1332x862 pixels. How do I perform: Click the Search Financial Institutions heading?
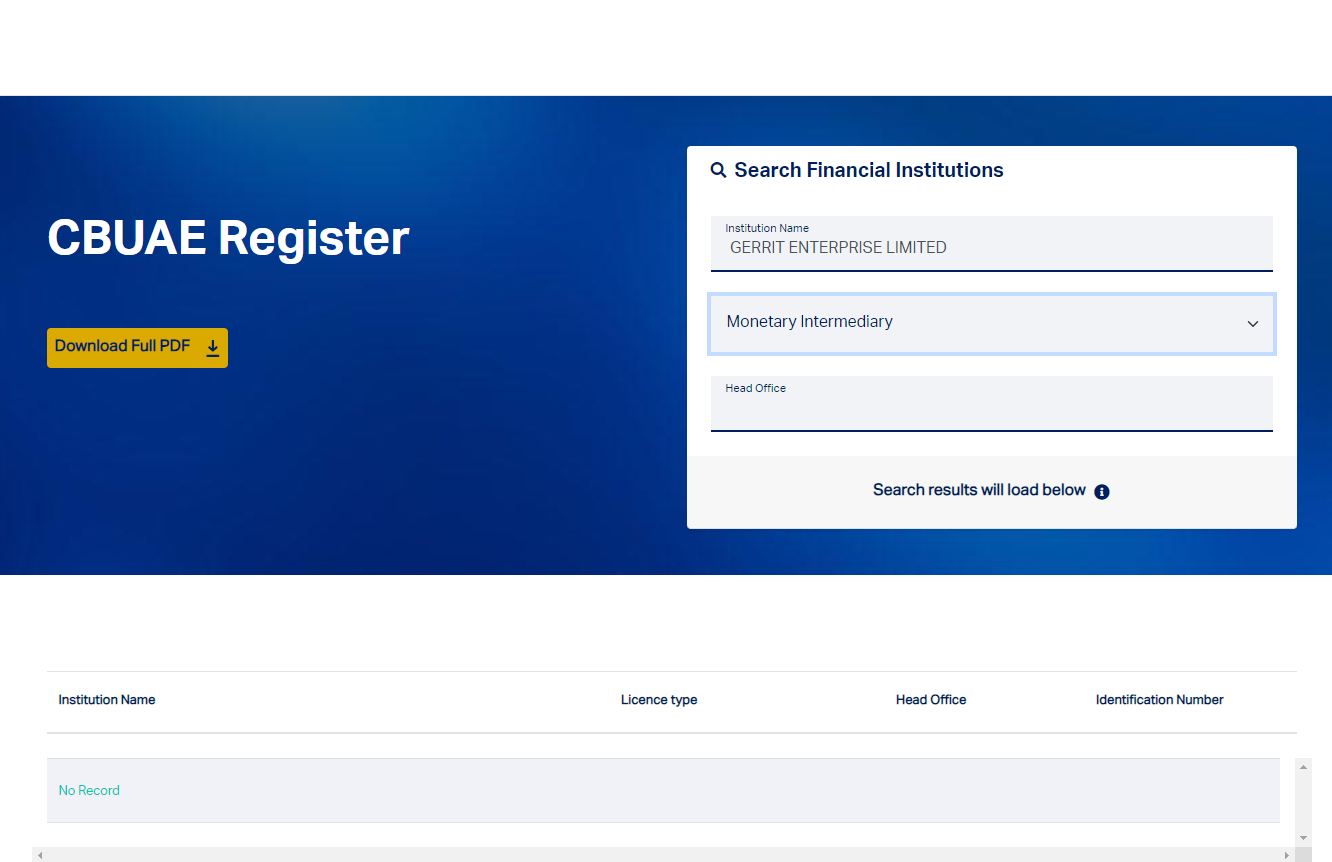[x=869, y=170]
